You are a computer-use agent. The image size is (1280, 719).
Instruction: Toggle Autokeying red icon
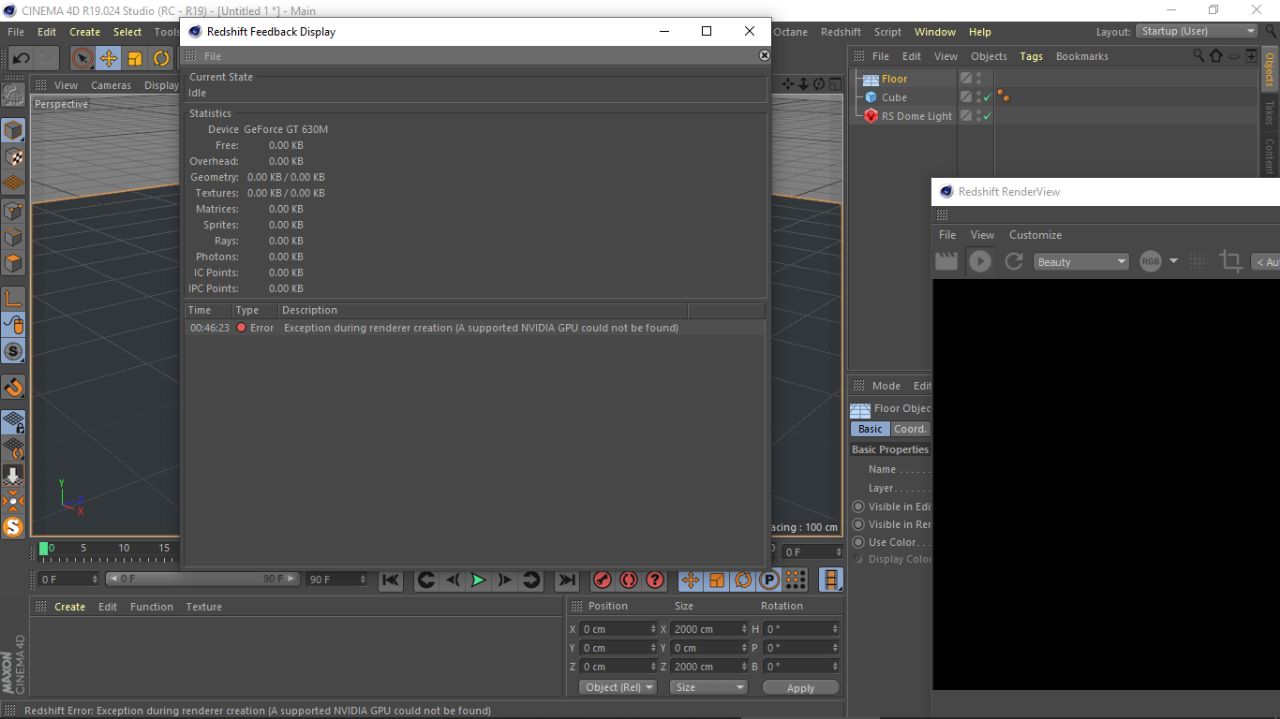click(x=628, y=580)
